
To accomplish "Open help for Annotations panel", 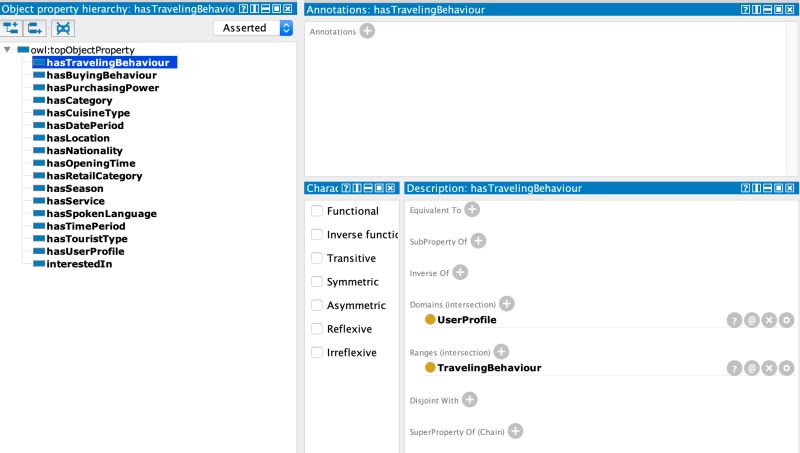I will click(x=745, y=9).
